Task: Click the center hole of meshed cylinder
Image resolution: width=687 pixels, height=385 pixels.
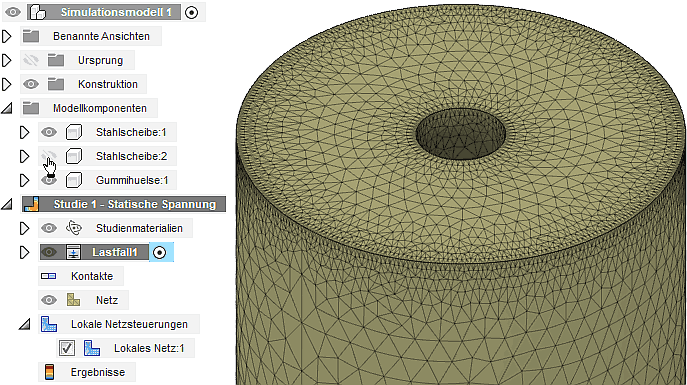Action: [x=460, y=134]
